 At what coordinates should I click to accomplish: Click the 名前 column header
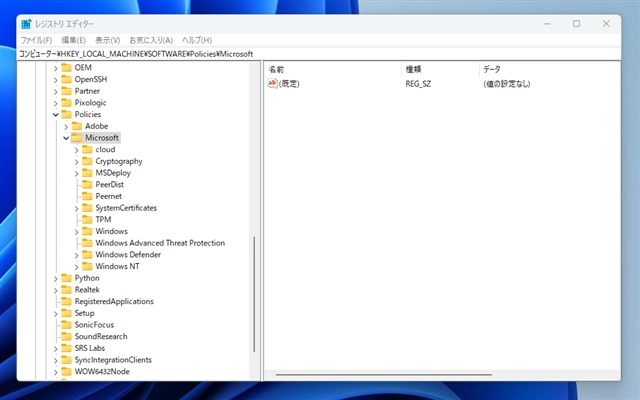[x=333, y=69]
